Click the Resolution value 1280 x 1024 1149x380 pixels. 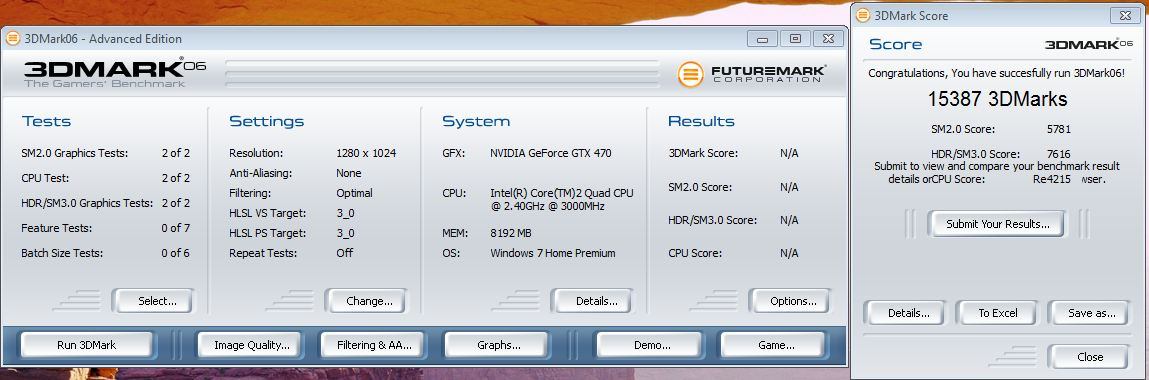pos(366,153)
